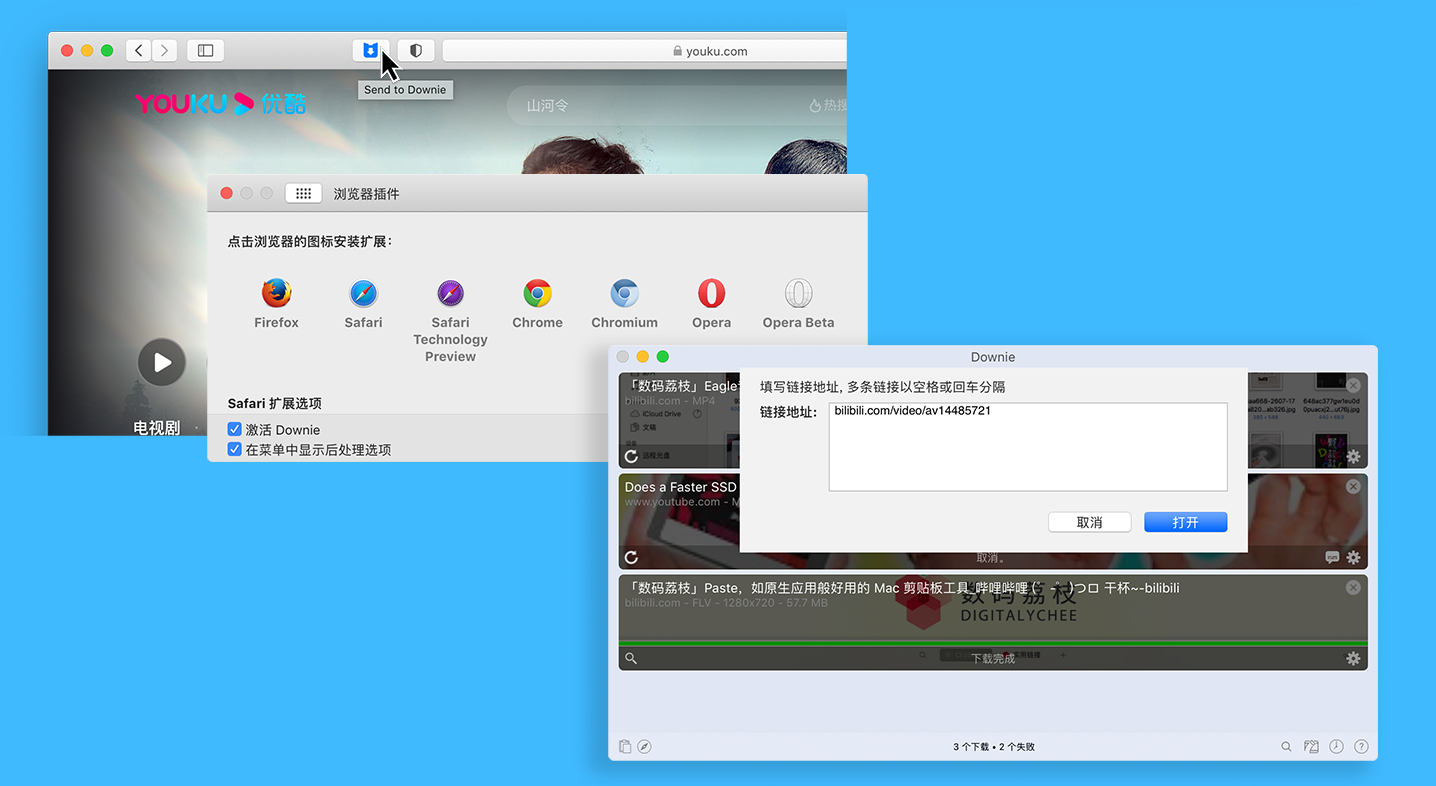Open settings gear for Faster SSD download
Screen dimensions: 1436x786
1353,557
